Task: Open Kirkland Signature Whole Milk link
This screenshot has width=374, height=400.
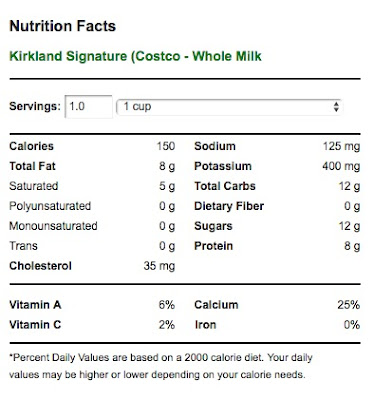Action: point(135,56)
